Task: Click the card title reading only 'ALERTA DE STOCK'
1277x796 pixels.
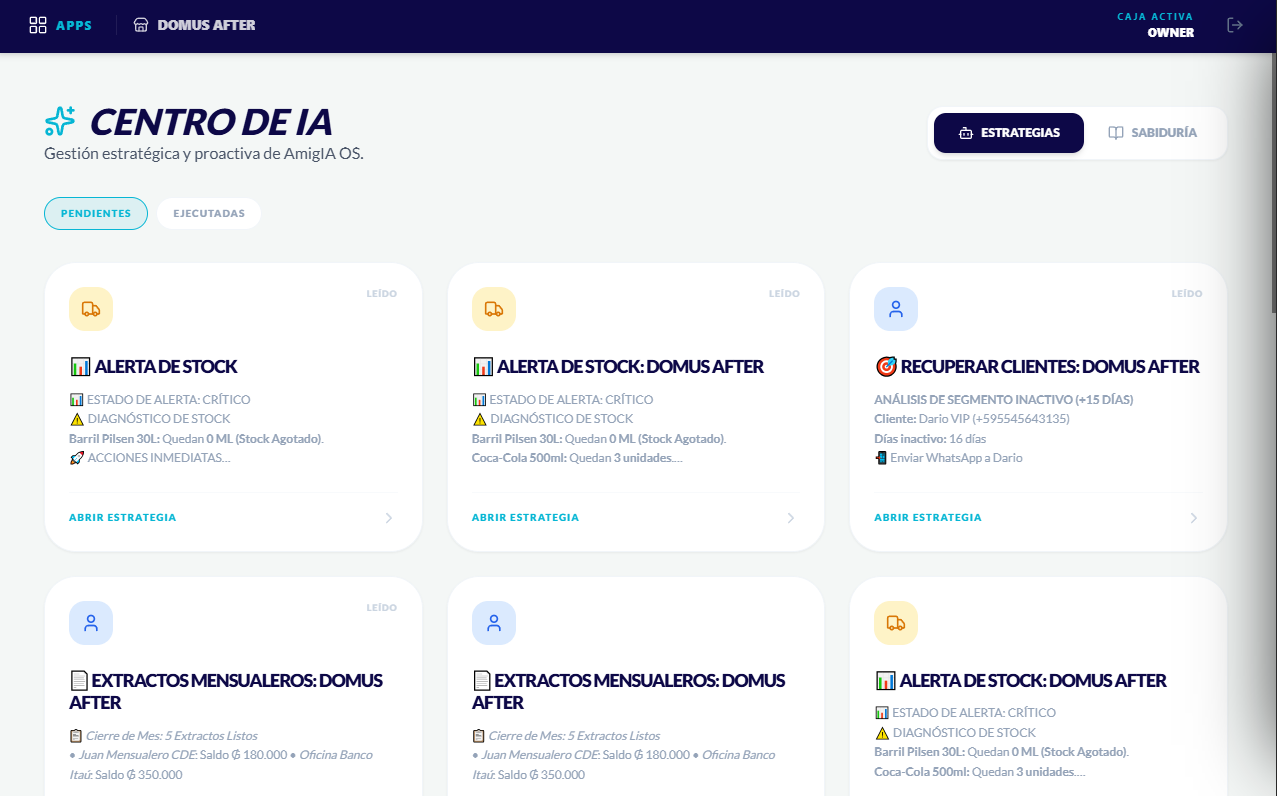Action: (x=153, y=367)
